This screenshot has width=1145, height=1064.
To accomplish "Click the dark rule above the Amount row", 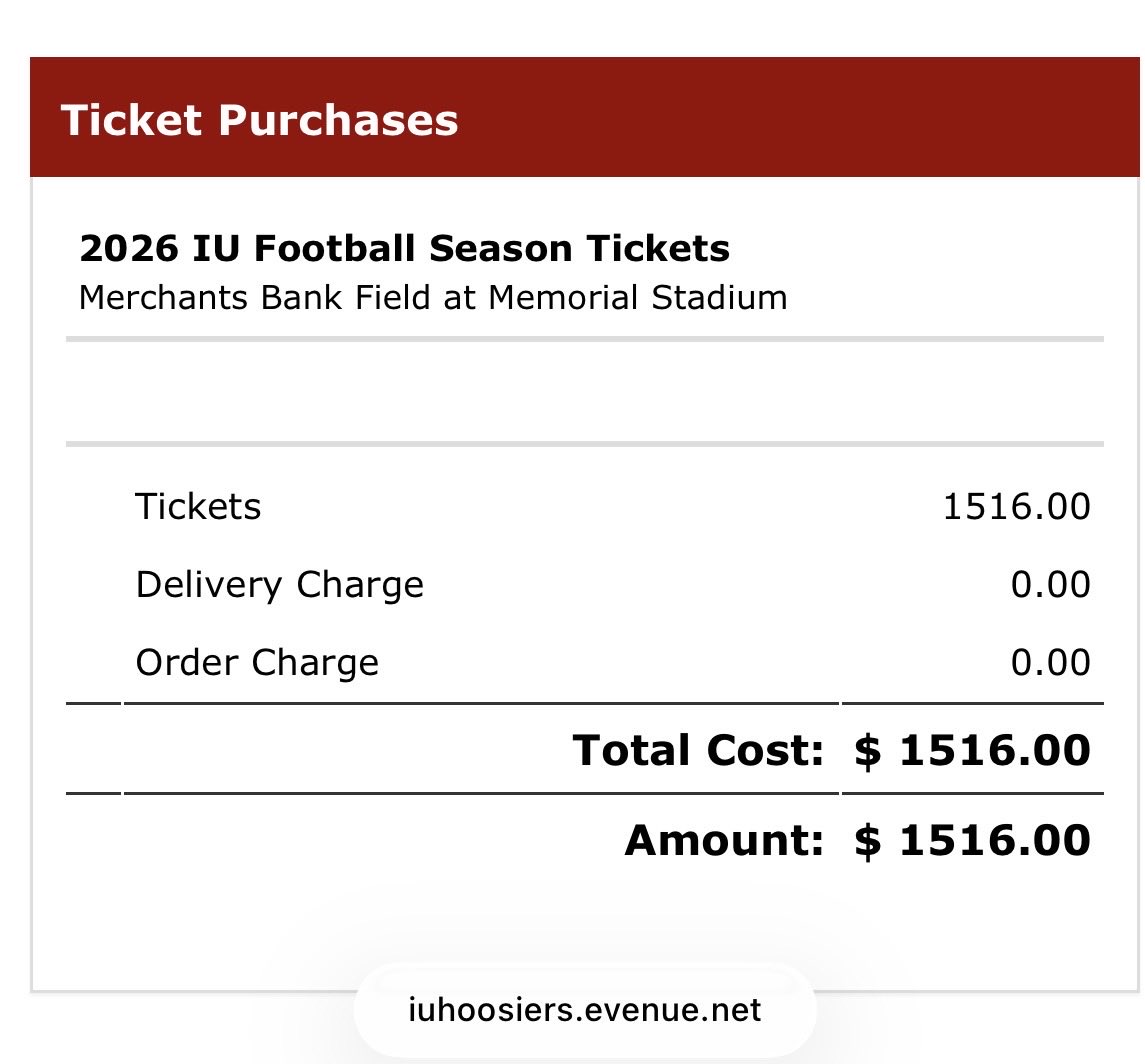I will pyautogui.click(x=585, y=794).
